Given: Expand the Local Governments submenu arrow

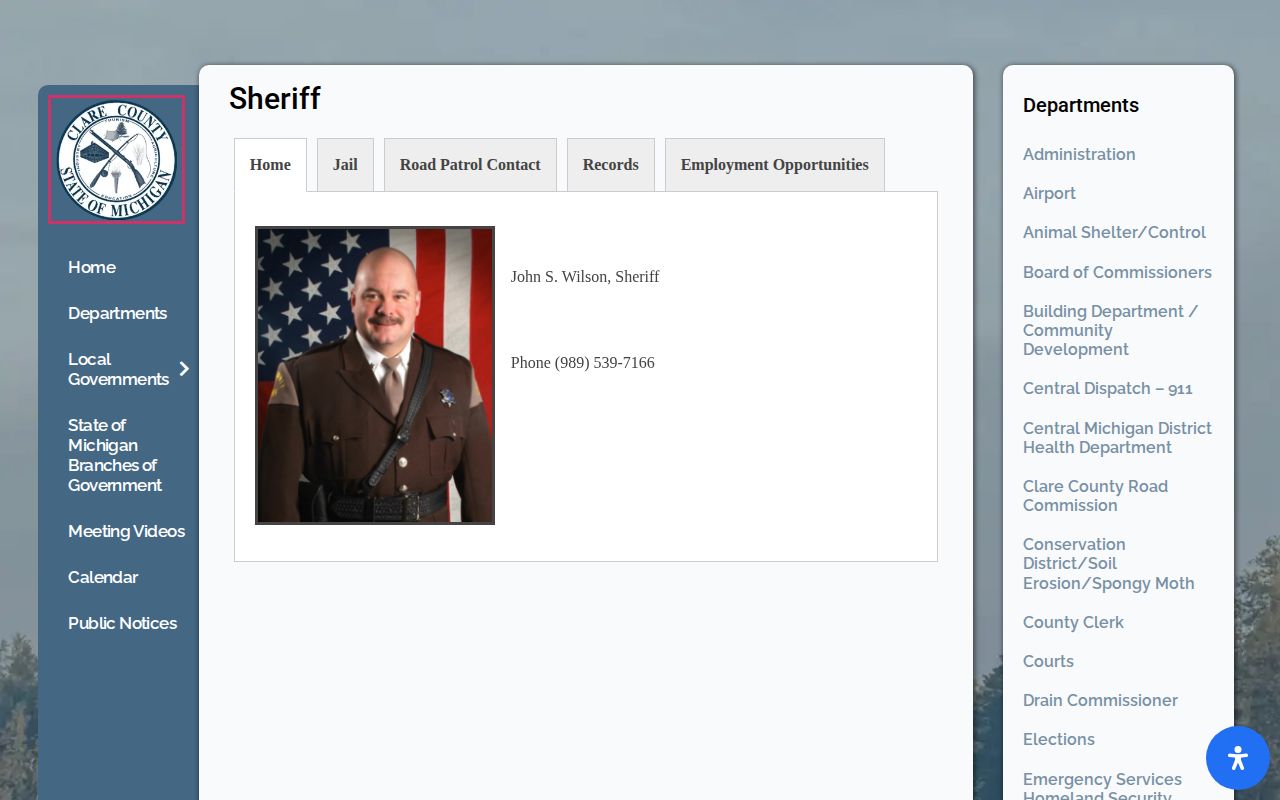Looking at the screenshot, I should [184, 369].
